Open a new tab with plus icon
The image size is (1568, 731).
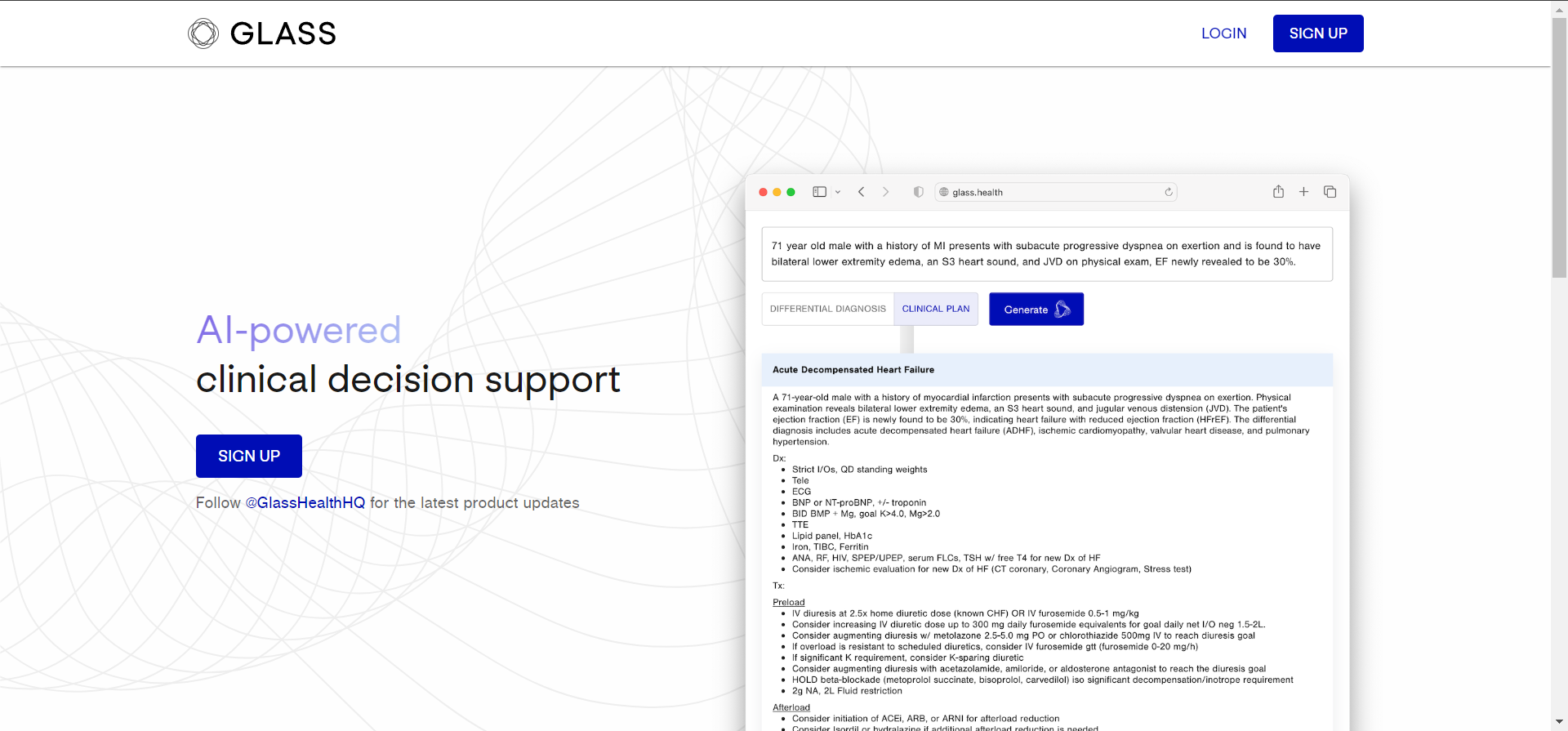pos(1303,191)
